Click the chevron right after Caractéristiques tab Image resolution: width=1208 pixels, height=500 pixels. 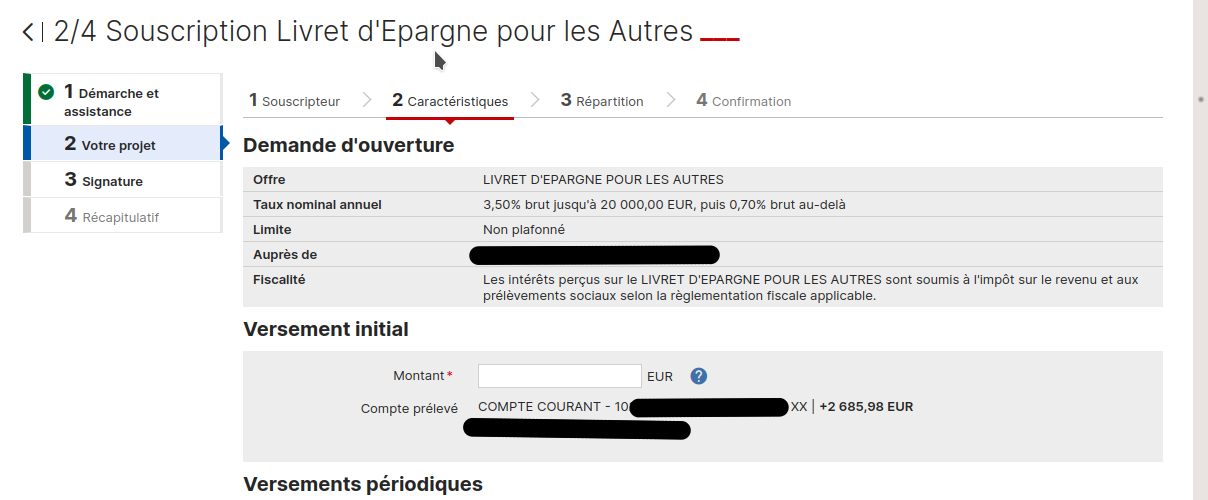(535, 100)
